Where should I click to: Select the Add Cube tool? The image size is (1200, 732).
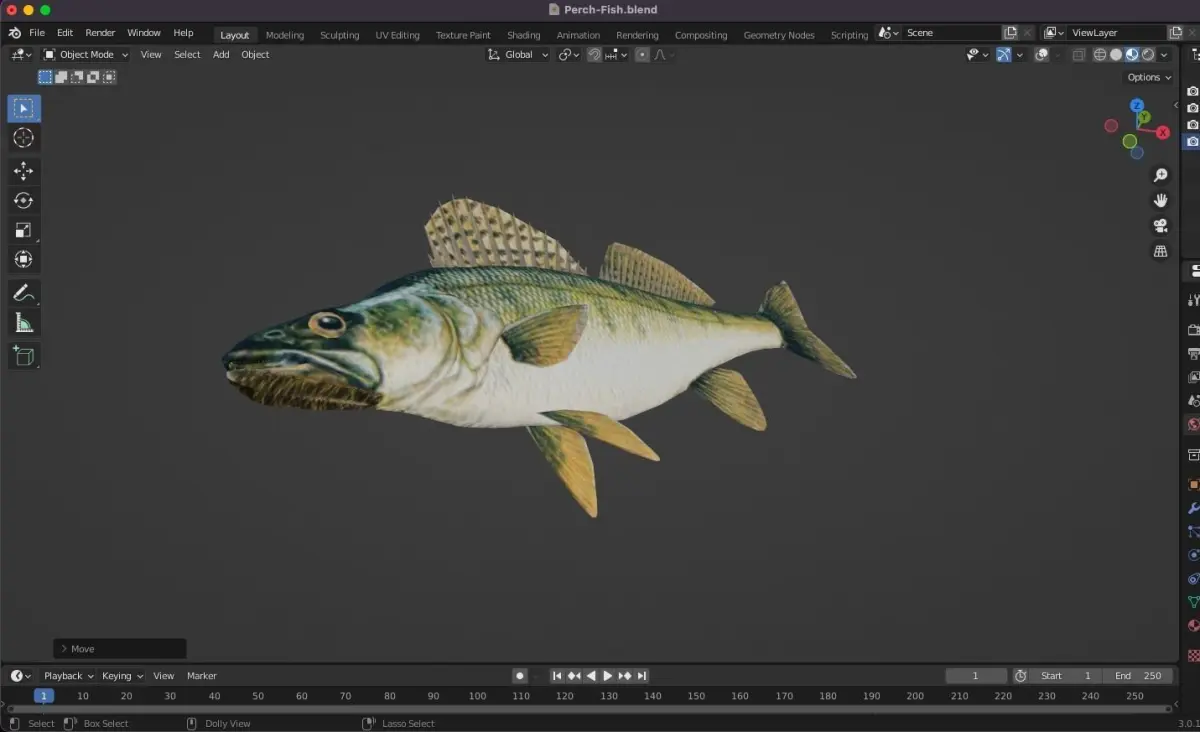[24, 356]
